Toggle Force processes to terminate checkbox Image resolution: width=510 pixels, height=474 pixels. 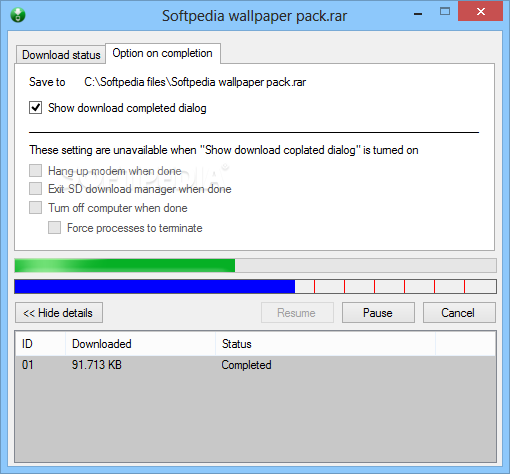54,228
